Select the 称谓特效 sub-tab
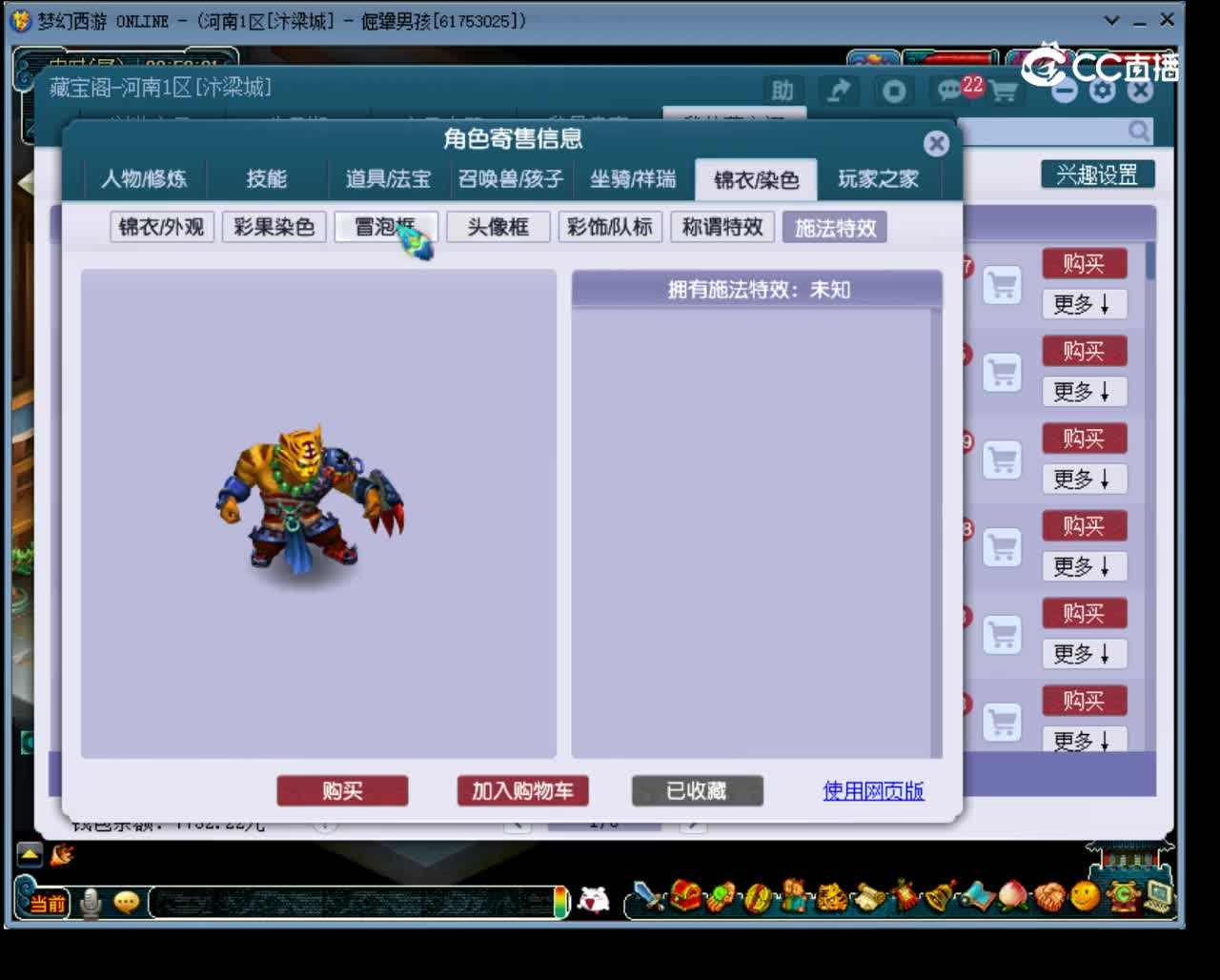This screenshot has height=980, width=1220. pyautogui.click(x=722, y=227)
